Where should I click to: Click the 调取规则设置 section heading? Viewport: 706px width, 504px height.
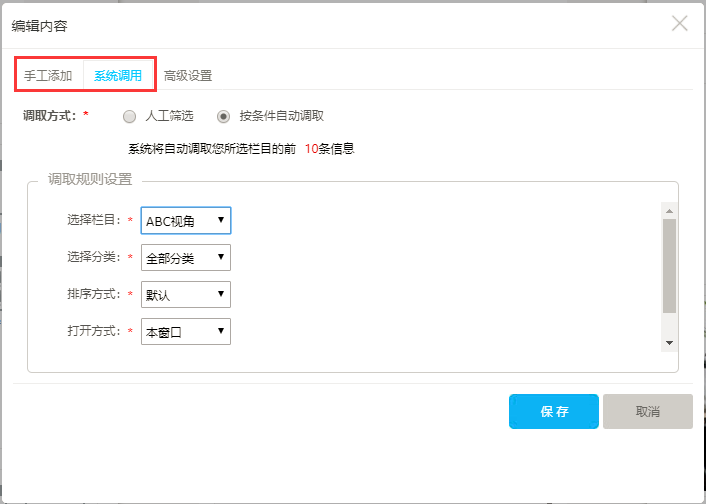point(90,181)
